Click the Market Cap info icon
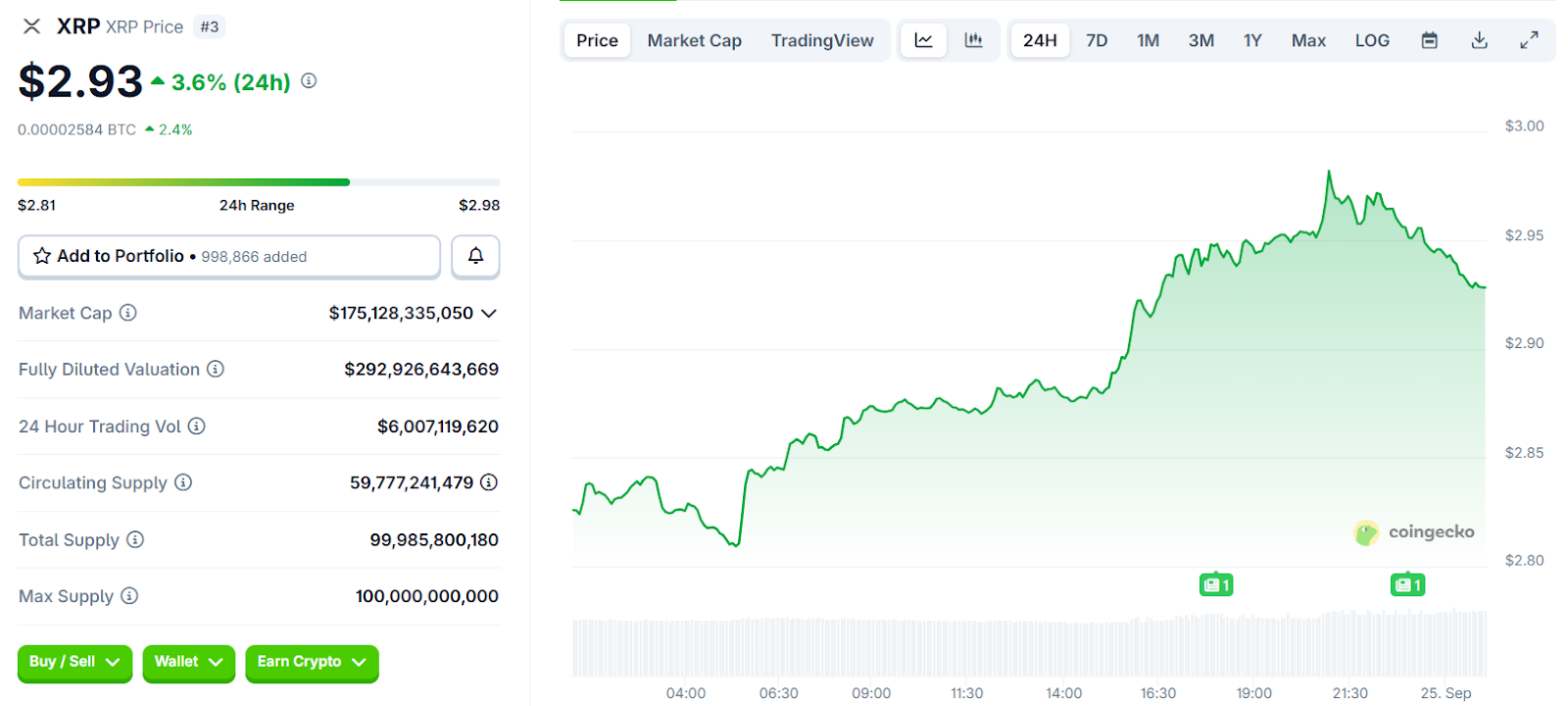Screen dimensions: 1568x706 (x=128, y=313)
